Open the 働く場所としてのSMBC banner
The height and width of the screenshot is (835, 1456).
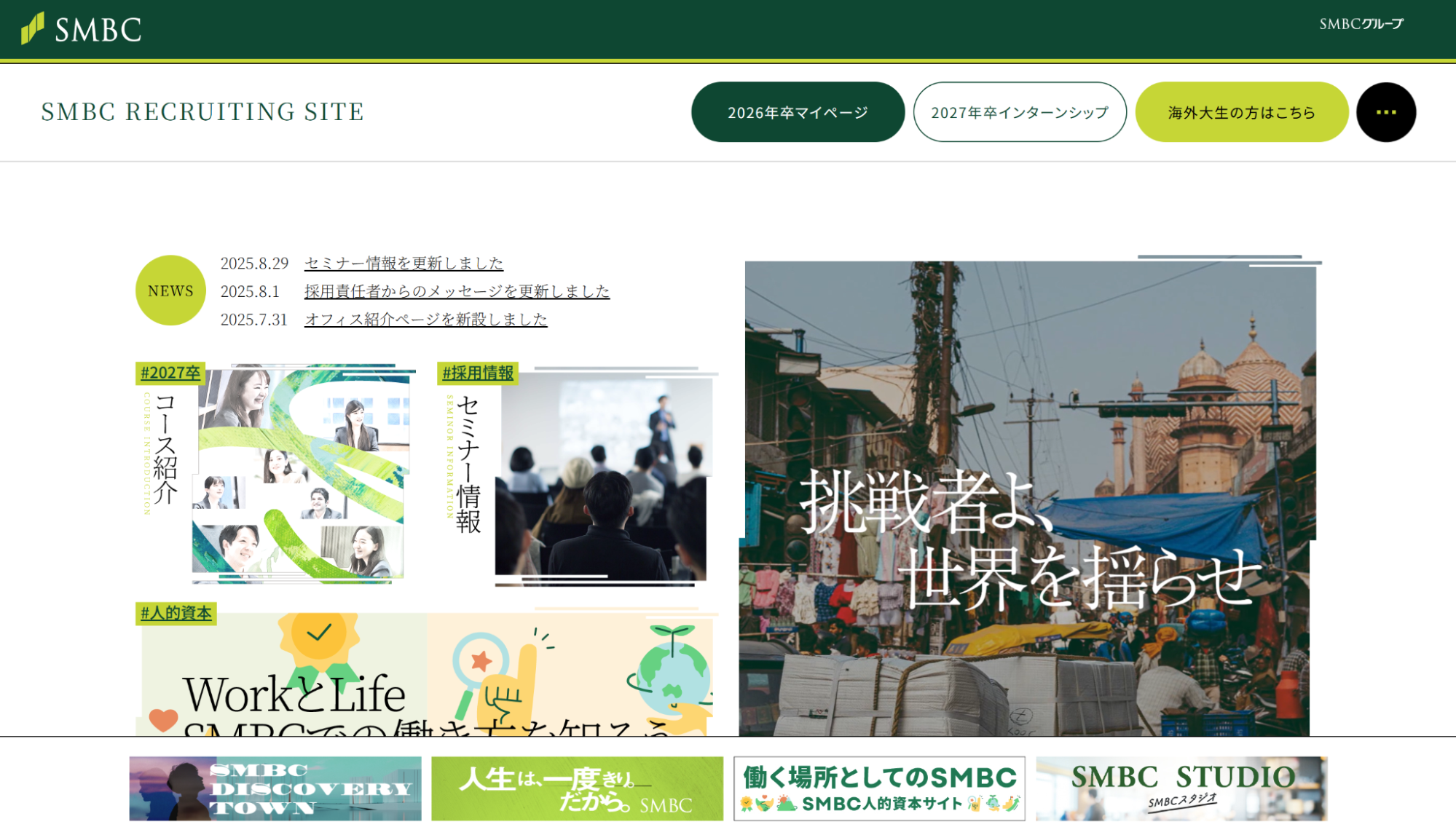point(879,789)
